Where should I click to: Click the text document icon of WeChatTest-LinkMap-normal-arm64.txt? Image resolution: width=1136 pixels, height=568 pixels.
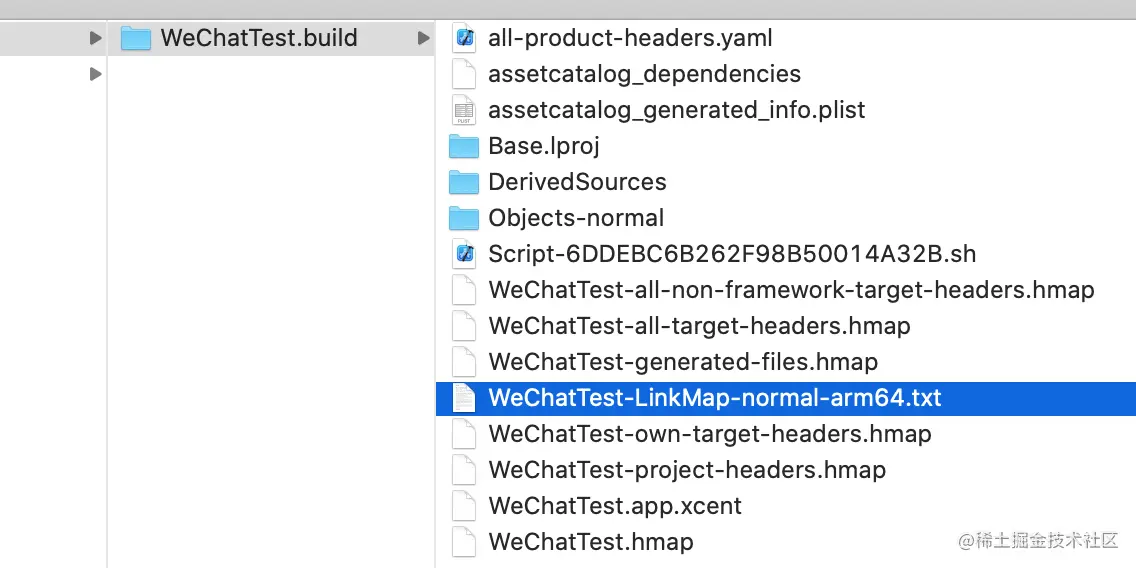coord(464,398)
